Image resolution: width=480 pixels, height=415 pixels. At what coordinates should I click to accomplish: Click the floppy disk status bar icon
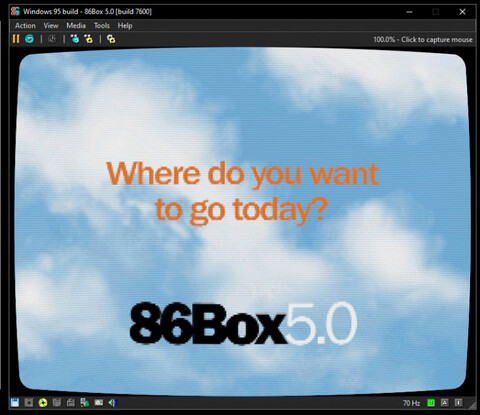point(15,403)
